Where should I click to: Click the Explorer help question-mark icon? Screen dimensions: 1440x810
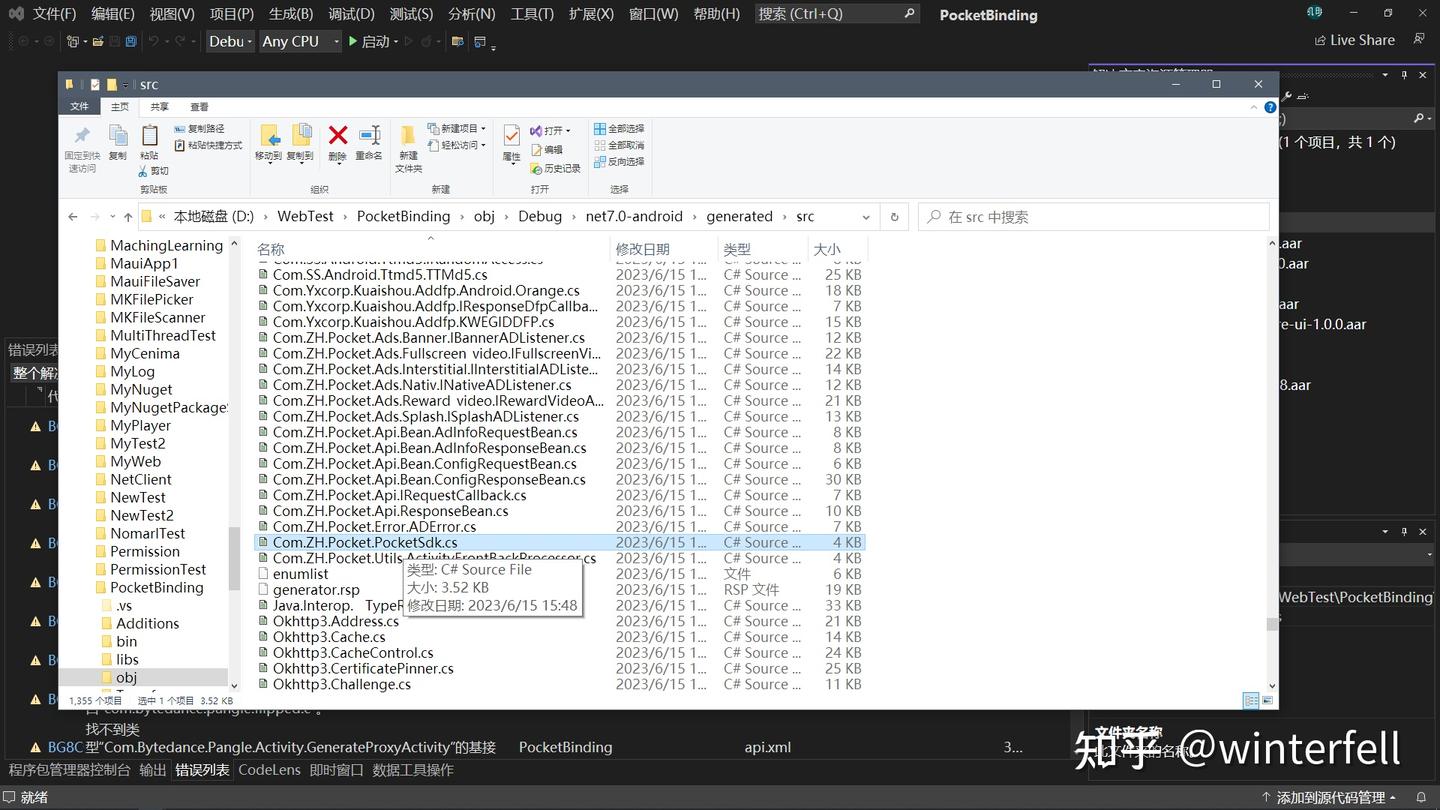click(1270, 107)
